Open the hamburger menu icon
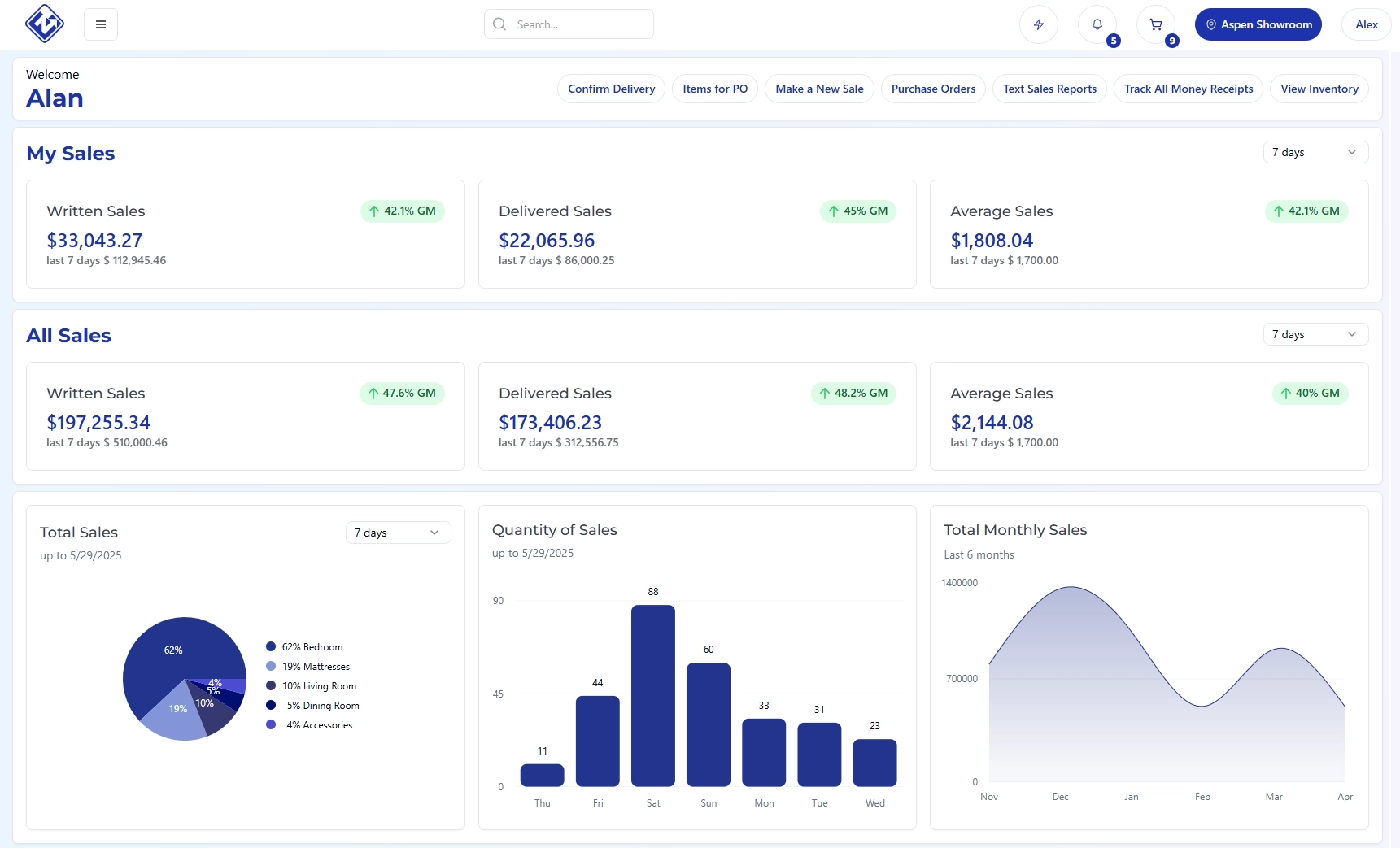The height and width of the screenshot is (848, 1400). click(101, 24)
